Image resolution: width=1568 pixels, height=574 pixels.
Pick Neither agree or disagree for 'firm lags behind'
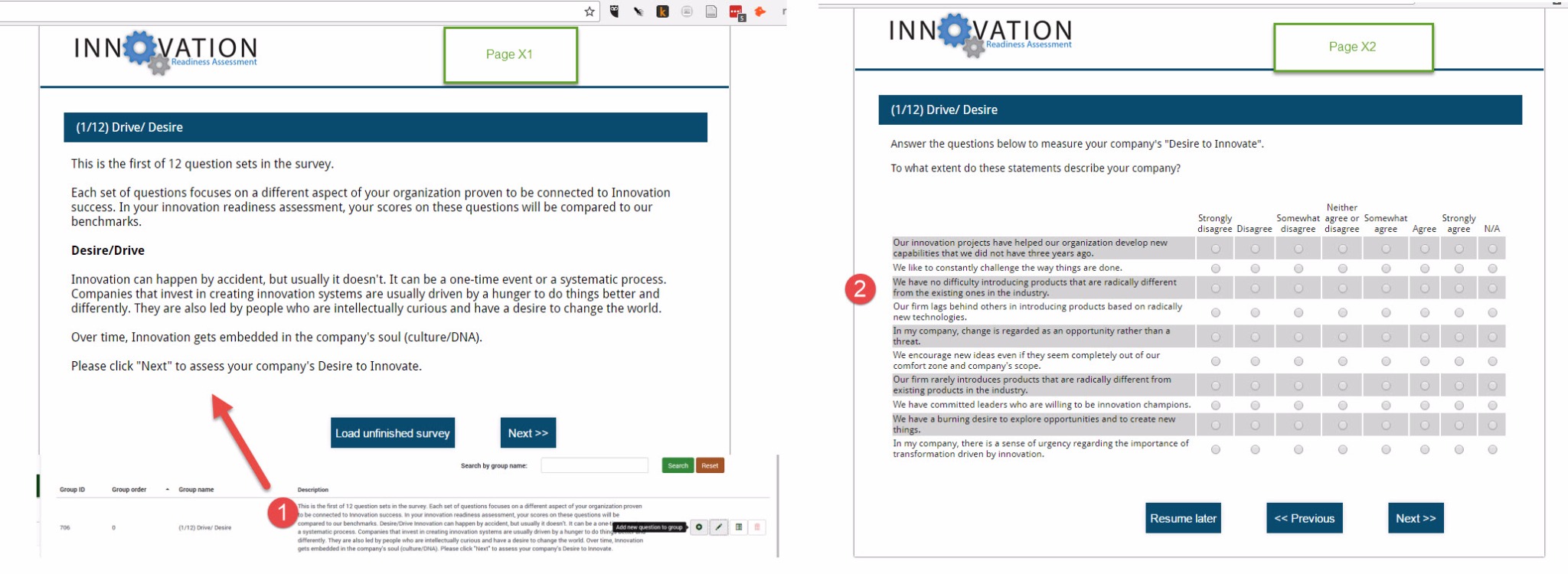tap(1342, 312)
